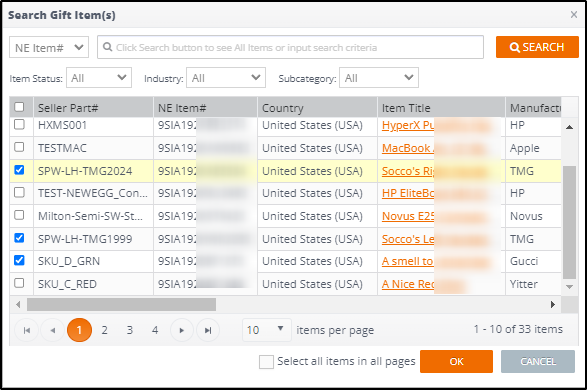Viewport: 587px width, 390px height.
Task: Check the HXMS001 row checkbox
Action: (x=19, y=124)
